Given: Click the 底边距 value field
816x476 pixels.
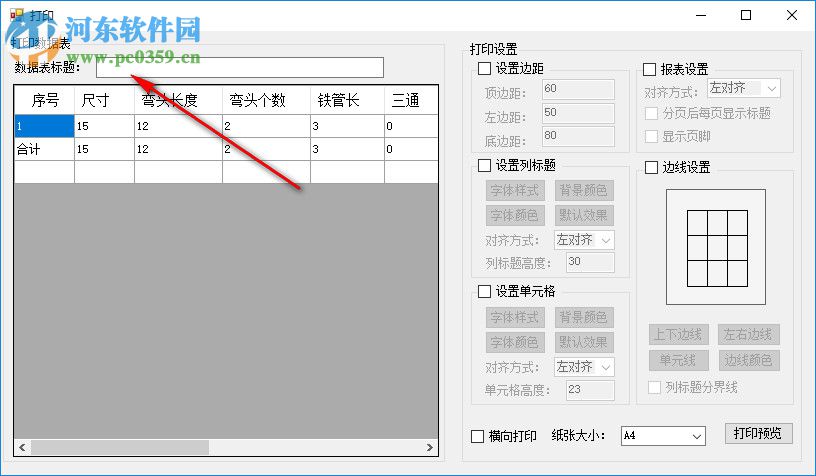Looking at the screenshot, I should point(578,137).
